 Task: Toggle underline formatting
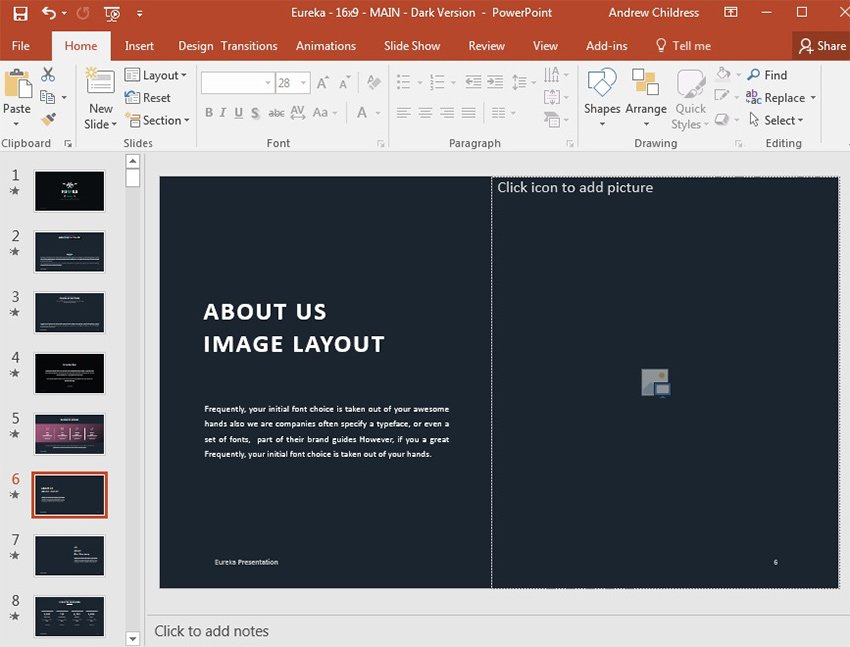(239, 113)
